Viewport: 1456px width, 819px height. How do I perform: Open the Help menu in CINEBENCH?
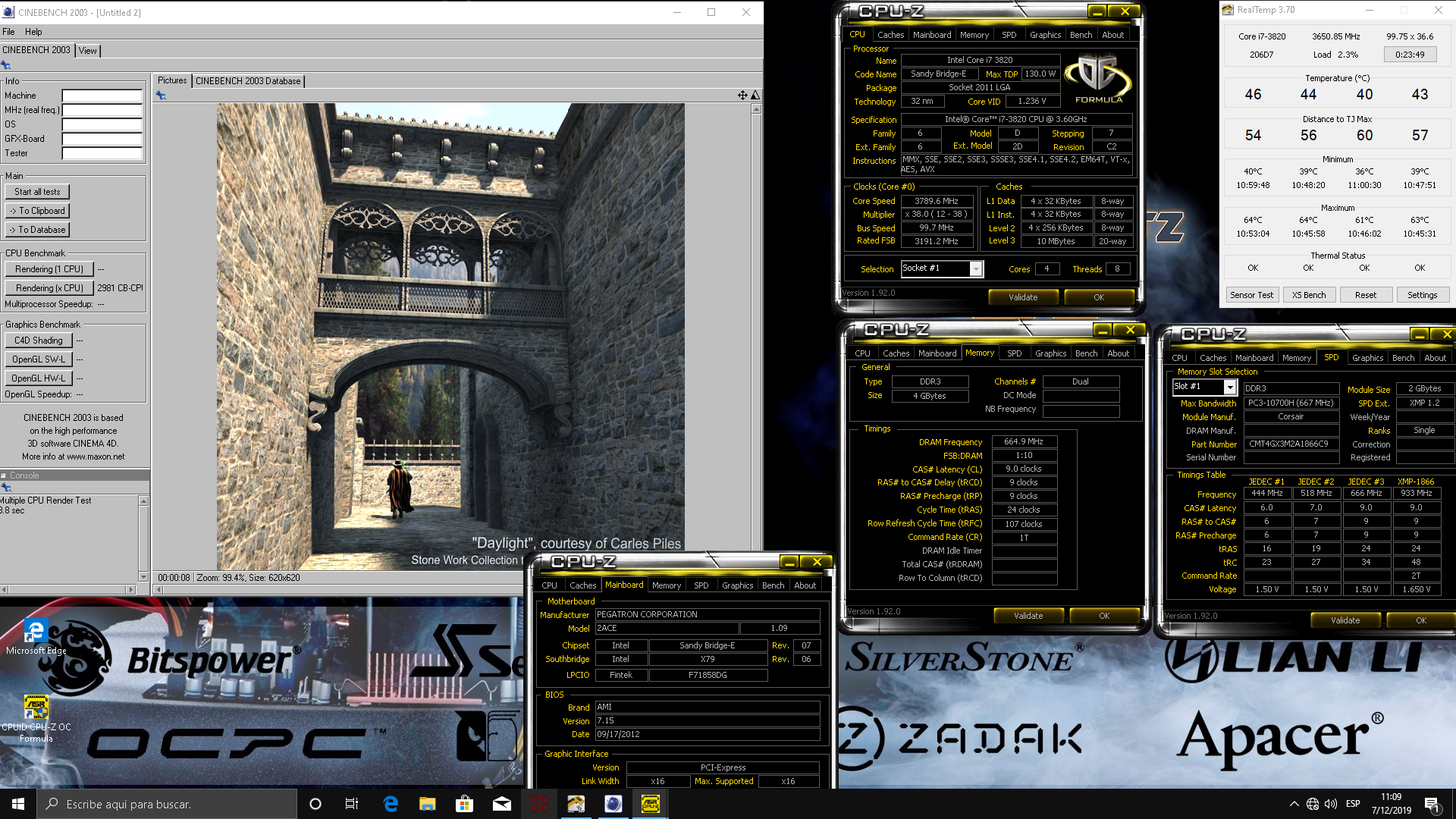click(33, 32)
